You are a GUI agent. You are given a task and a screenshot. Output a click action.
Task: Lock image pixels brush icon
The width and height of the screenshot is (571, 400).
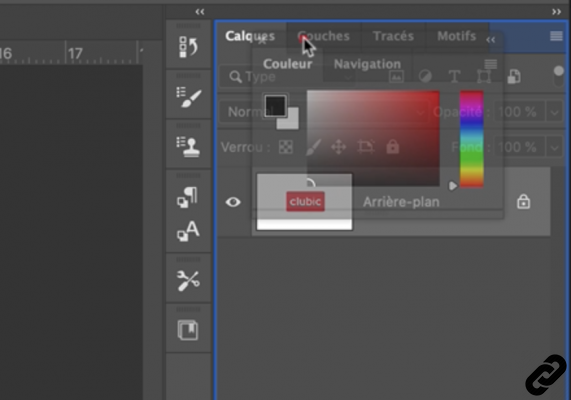click(x=313, y=147)
